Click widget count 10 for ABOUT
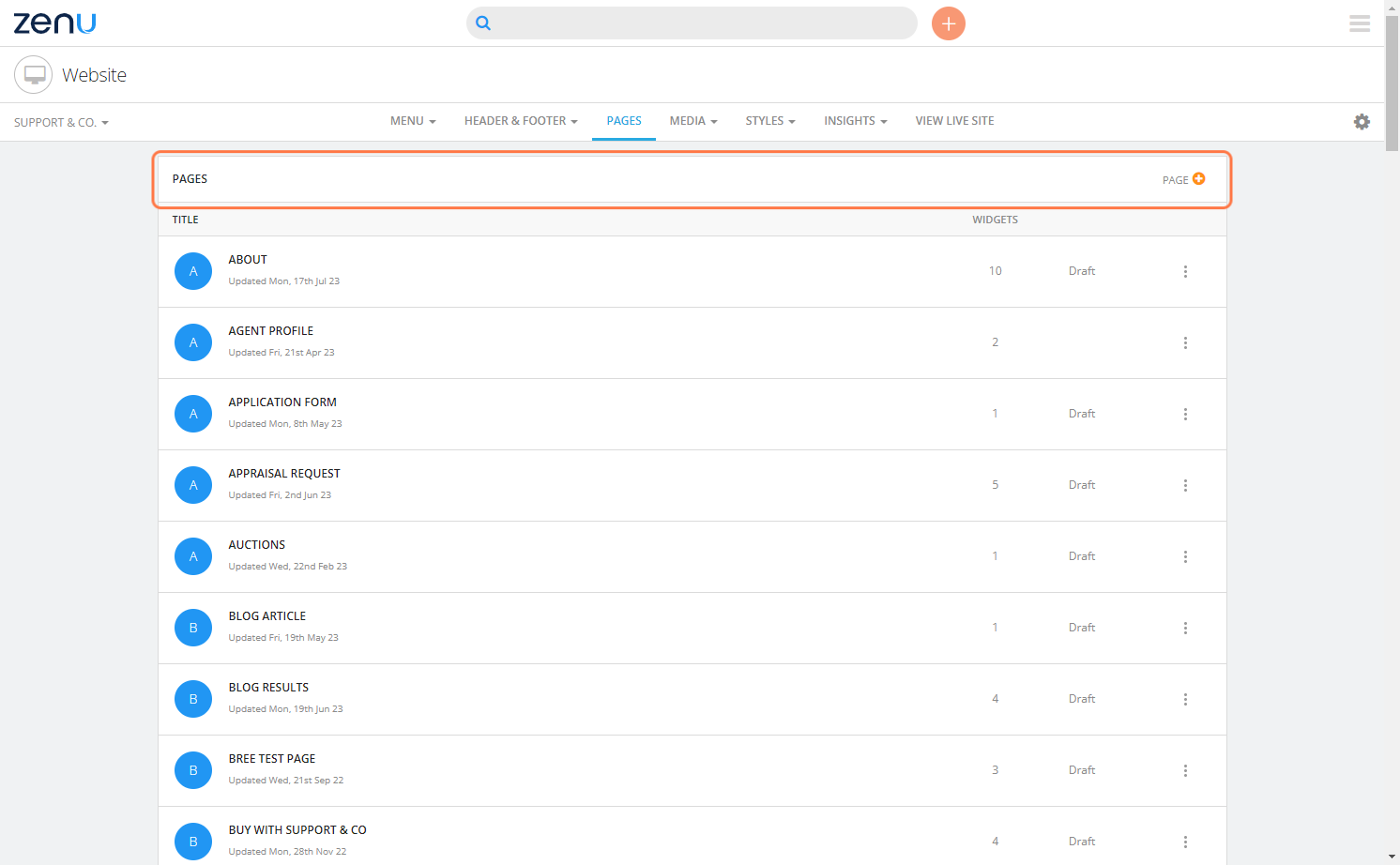Image resolution: width=1400 pixels, height=865 pixels. pos(995,271)
